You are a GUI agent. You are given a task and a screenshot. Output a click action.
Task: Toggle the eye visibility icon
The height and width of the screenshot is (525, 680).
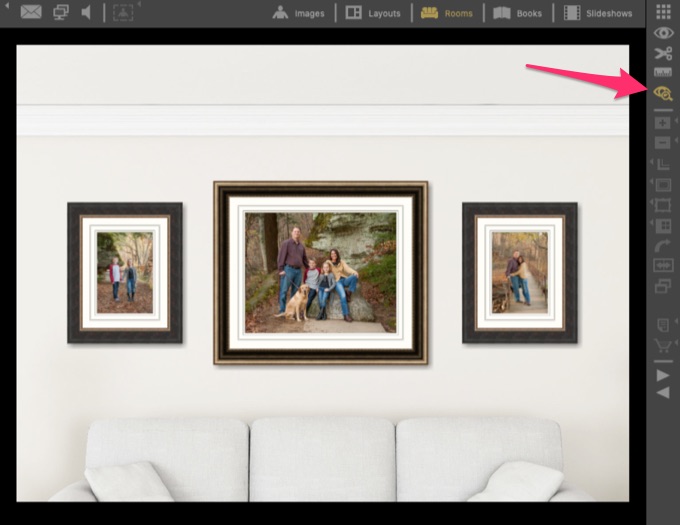coord(662,33)
